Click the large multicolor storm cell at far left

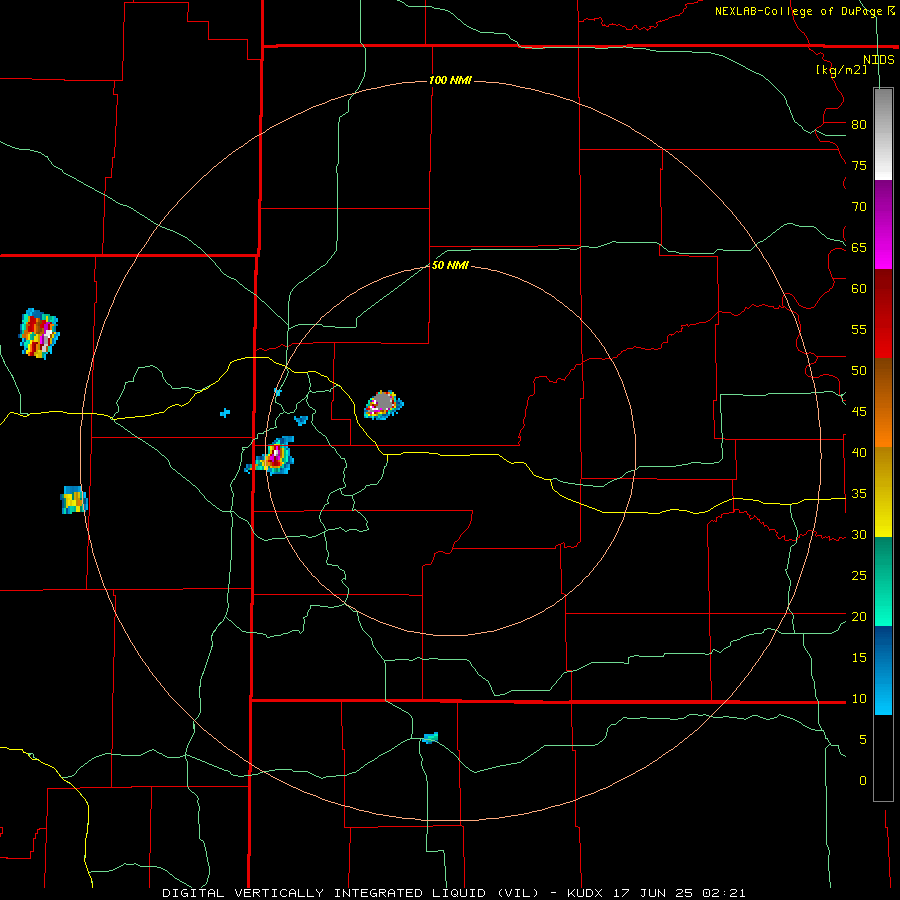pyautogui.click(x=39, y=333)
